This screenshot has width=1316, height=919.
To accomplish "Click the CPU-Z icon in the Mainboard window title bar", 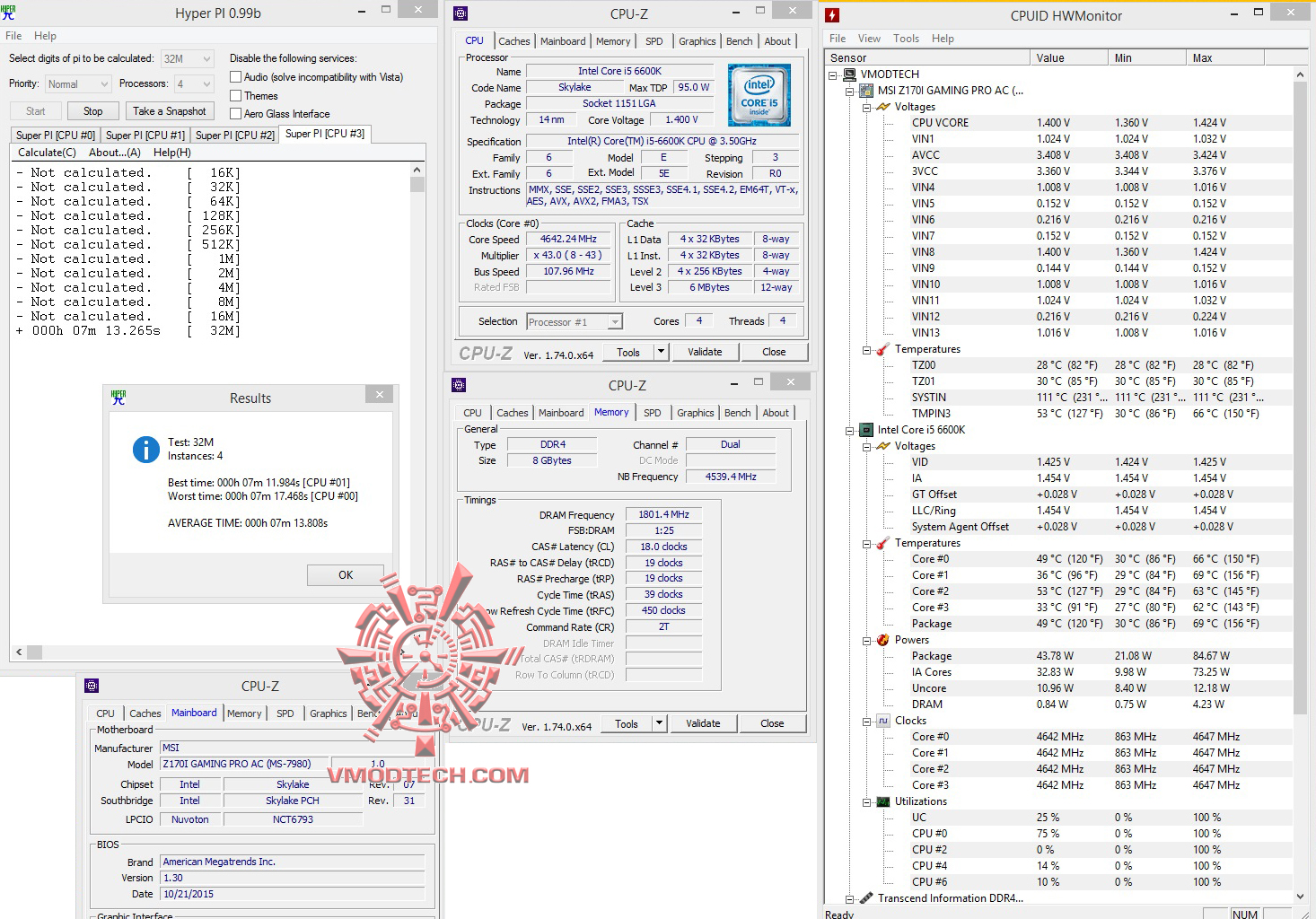I will point(92,686).
